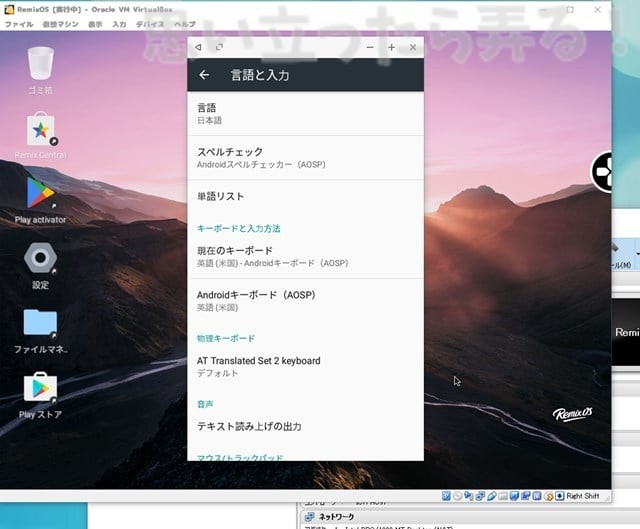The width and height of the screenshot is (640, 529).
Task: Maximize settings window with plus icon
Action: click(x=391, y=47)
